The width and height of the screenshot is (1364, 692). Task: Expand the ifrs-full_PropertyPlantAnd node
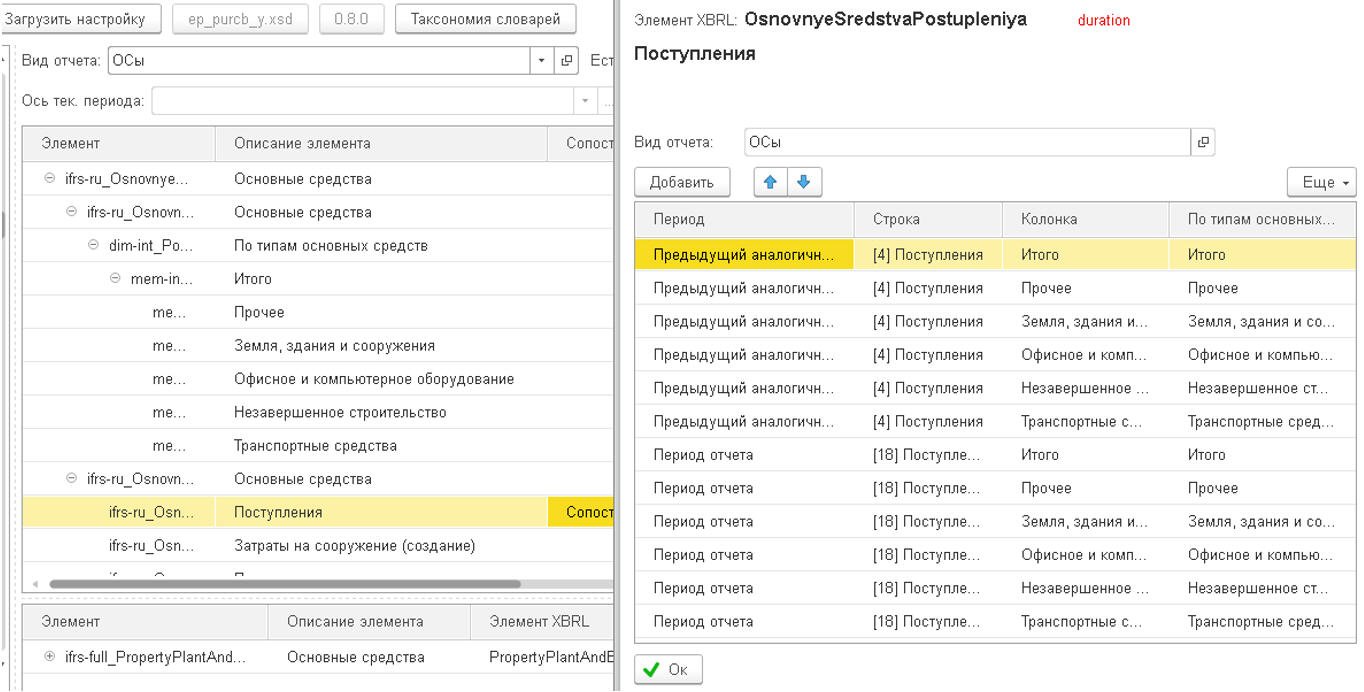[x=50, y=657]
